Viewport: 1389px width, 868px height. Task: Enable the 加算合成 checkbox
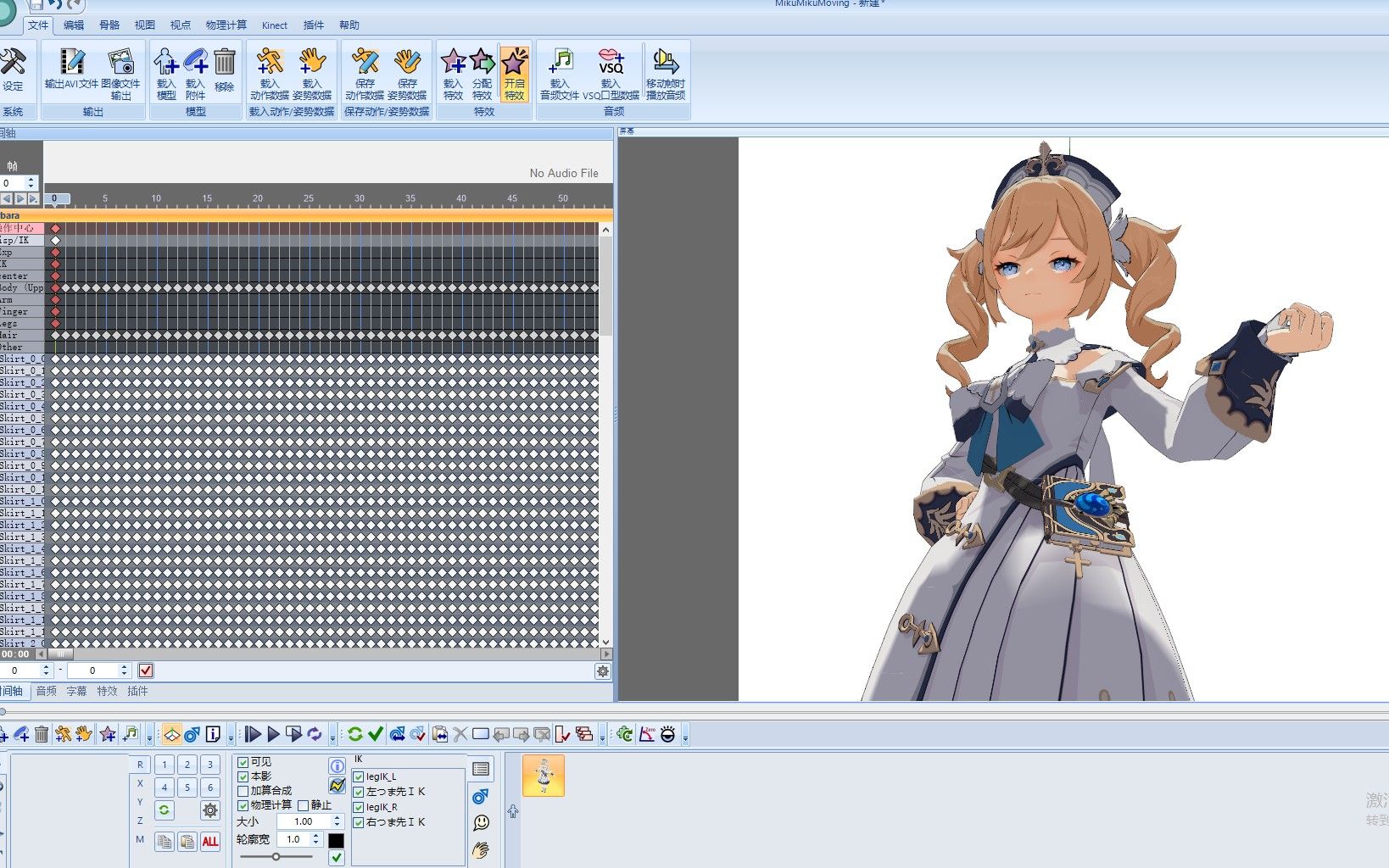tap(243, 791)
